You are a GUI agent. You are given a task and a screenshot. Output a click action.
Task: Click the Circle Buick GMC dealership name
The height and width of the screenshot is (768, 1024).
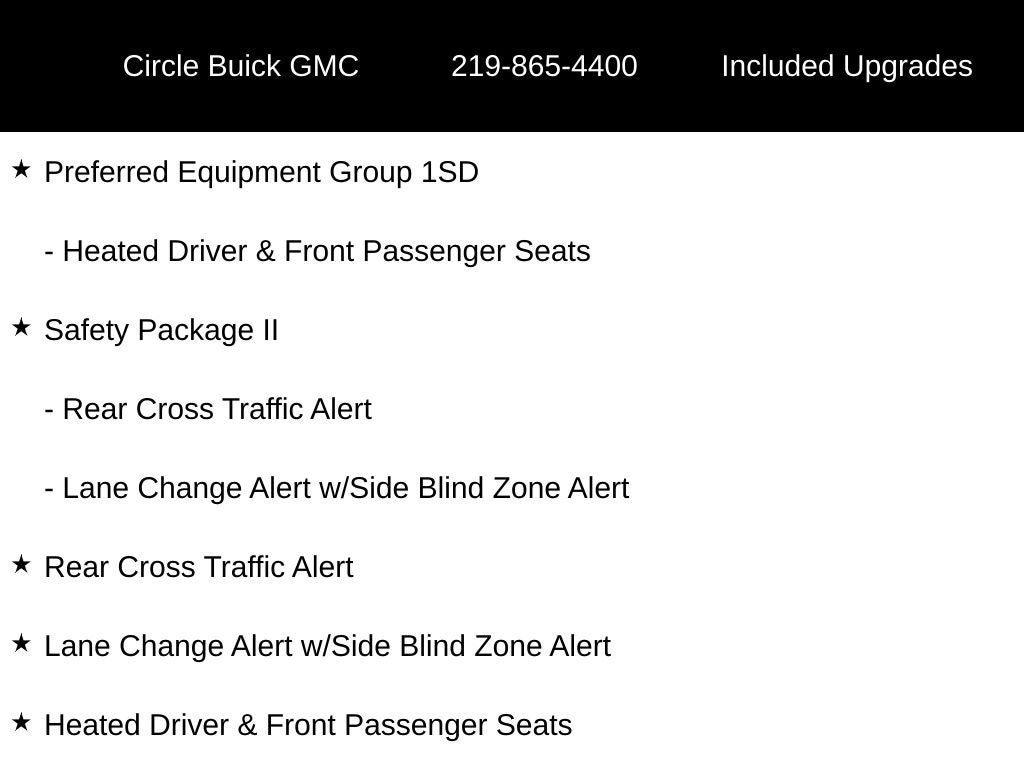click(x=240, y=66)
